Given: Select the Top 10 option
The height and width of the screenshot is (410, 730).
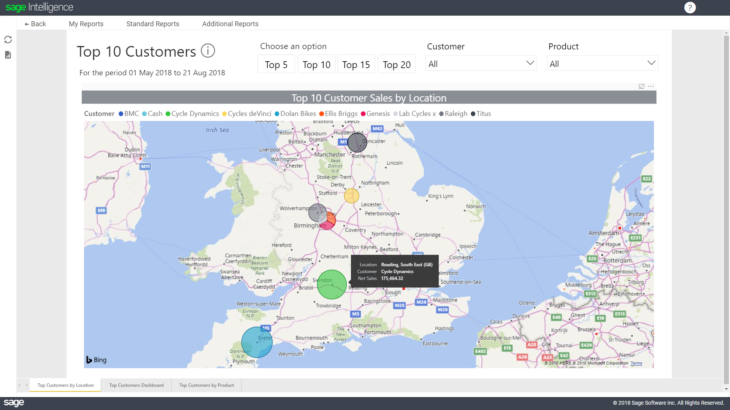Looking at the screenshot, I should click(x=317, y=64).
